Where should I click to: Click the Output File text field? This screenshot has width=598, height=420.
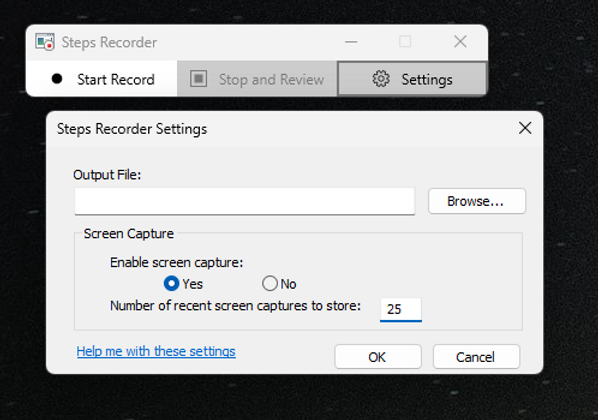coord(244,201)
